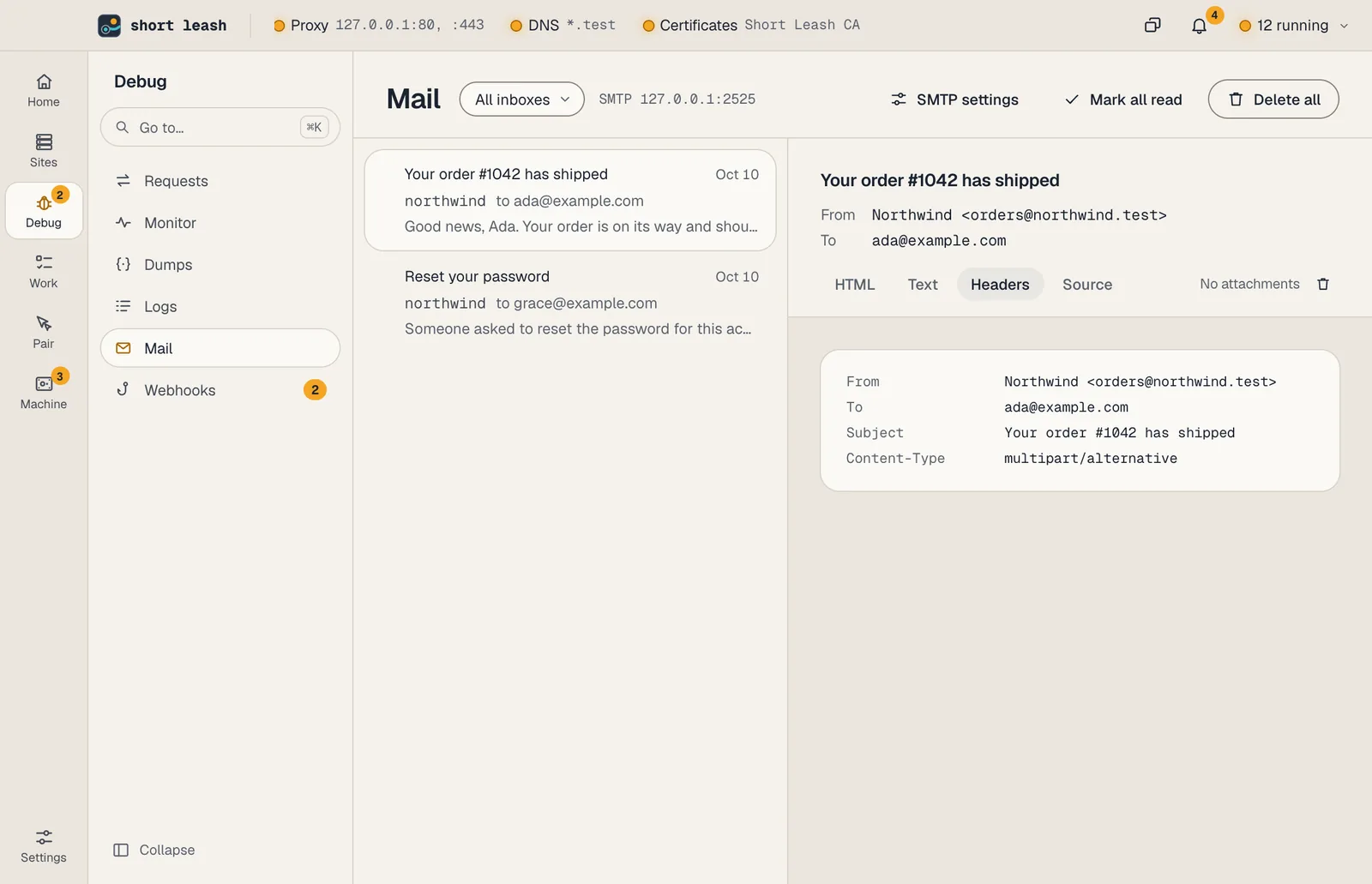Click the multipart/alternative header value
The image size is (1372, 884).
tap(1091, 459)
